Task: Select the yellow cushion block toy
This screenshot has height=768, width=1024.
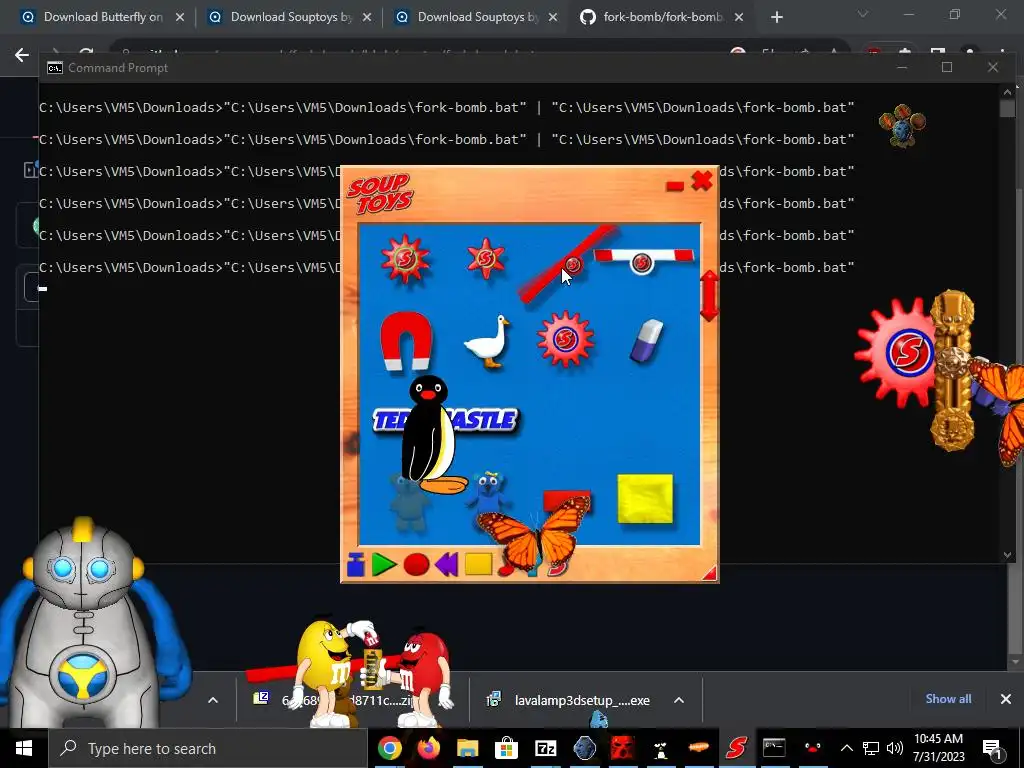Action: 645,499
